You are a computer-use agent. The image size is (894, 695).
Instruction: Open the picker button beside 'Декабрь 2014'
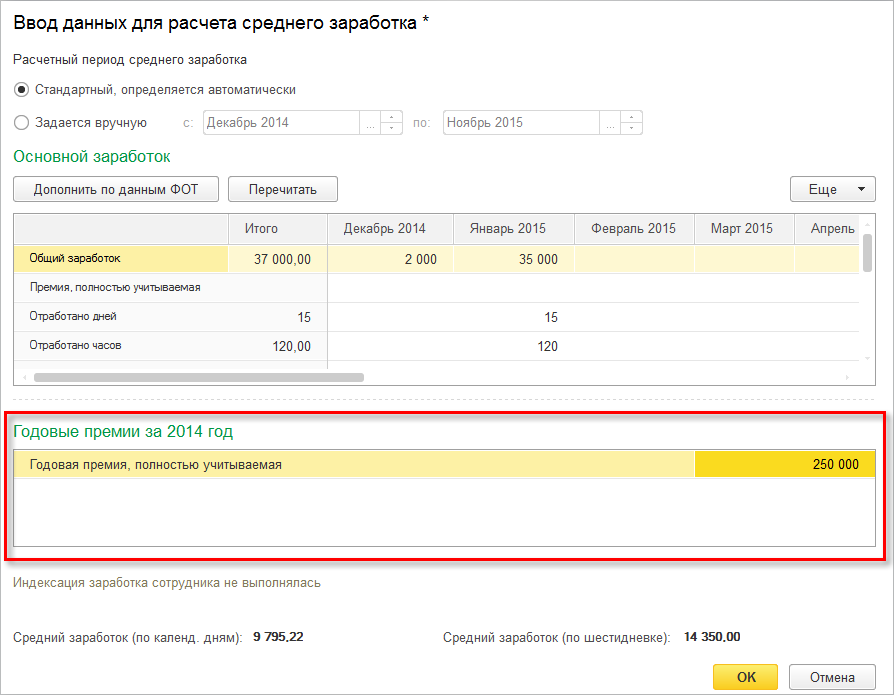point(370,123)
